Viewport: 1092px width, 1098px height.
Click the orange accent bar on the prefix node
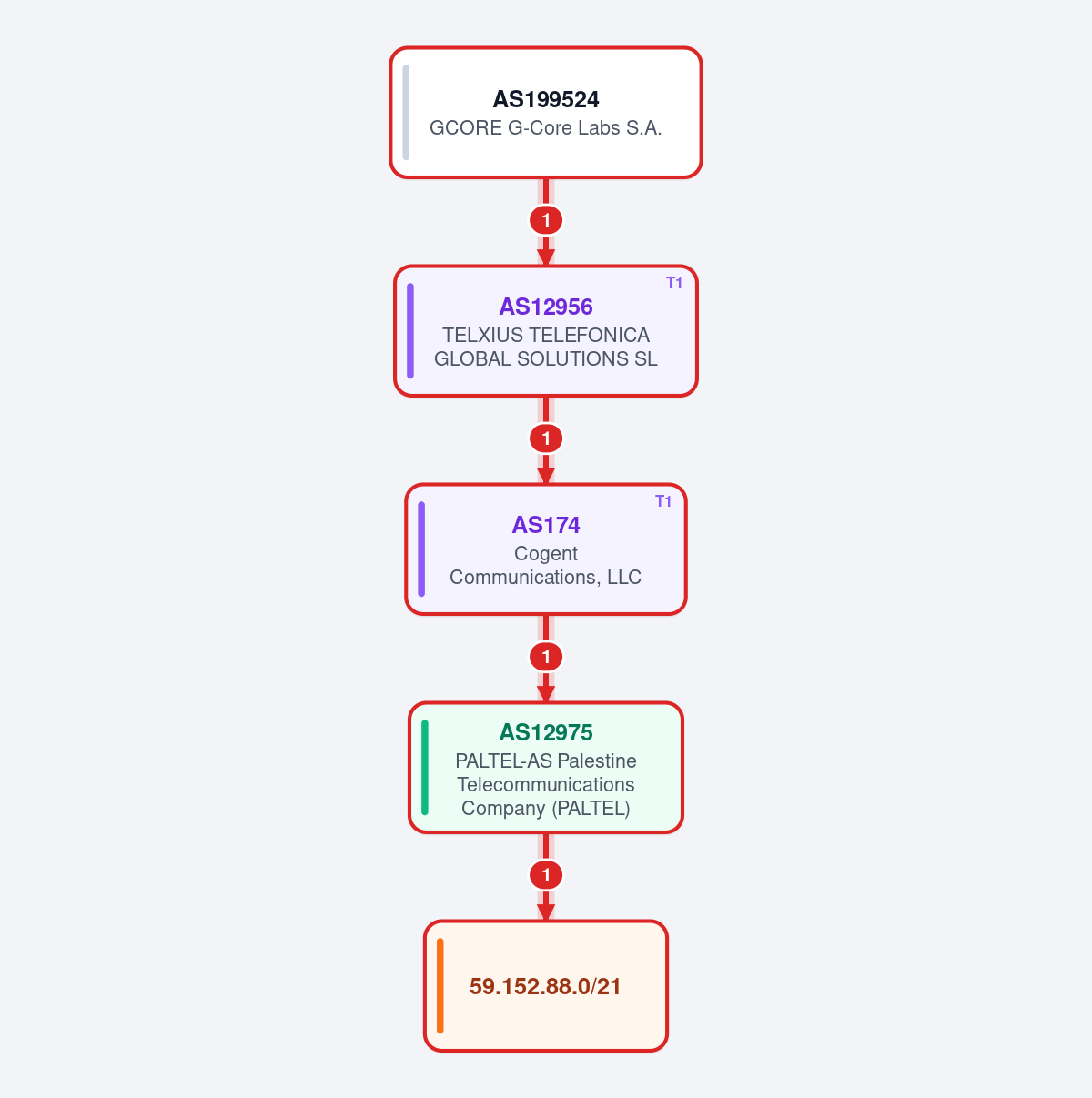pos(440,986)
